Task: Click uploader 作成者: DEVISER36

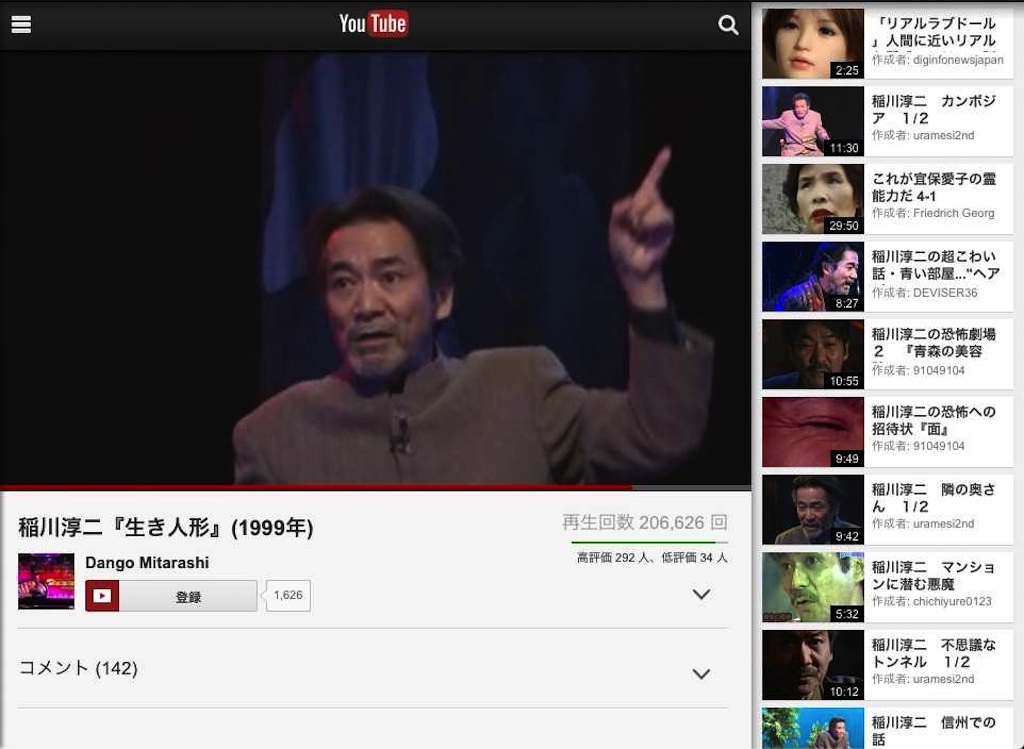Action: [x=925, y=293]
